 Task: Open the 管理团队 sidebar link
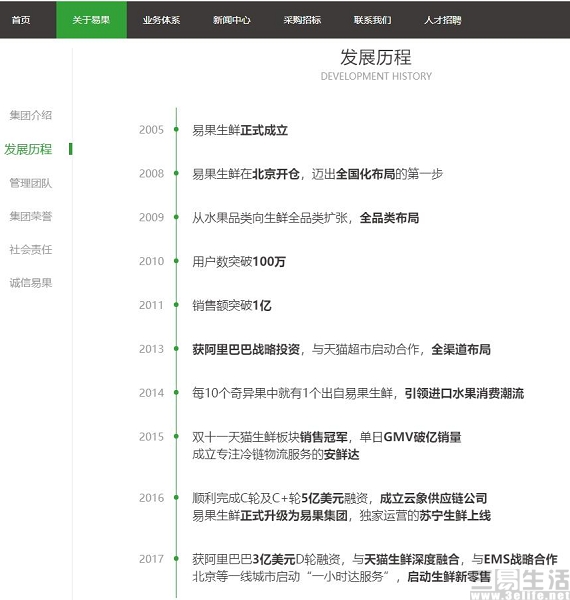coord(31,183)
